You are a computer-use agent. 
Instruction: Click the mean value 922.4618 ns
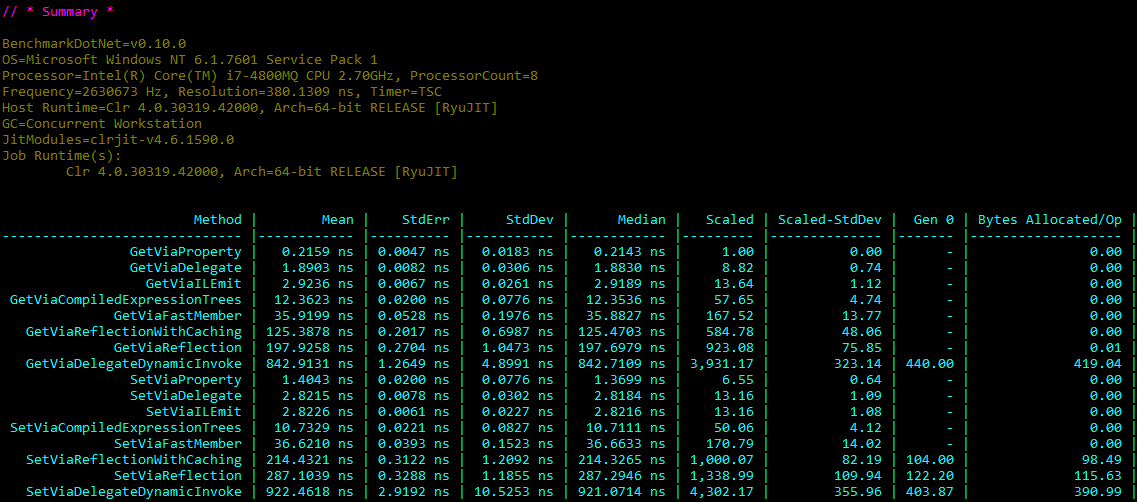point(310,490)
